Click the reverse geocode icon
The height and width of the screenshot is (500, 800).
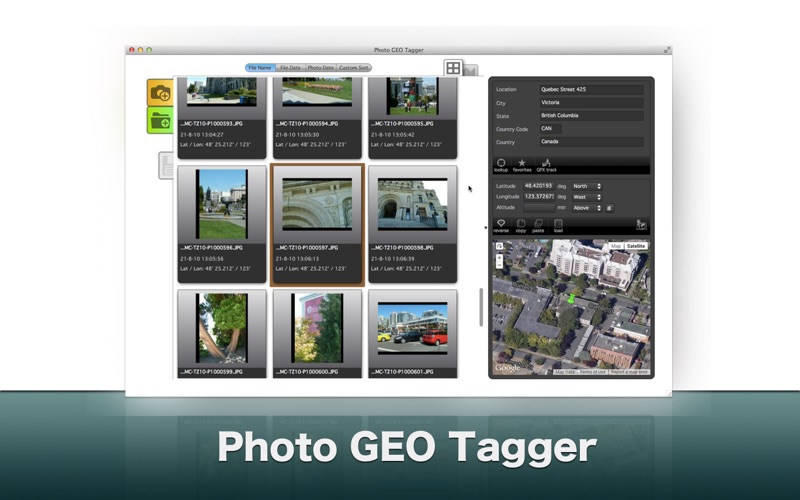501,226
